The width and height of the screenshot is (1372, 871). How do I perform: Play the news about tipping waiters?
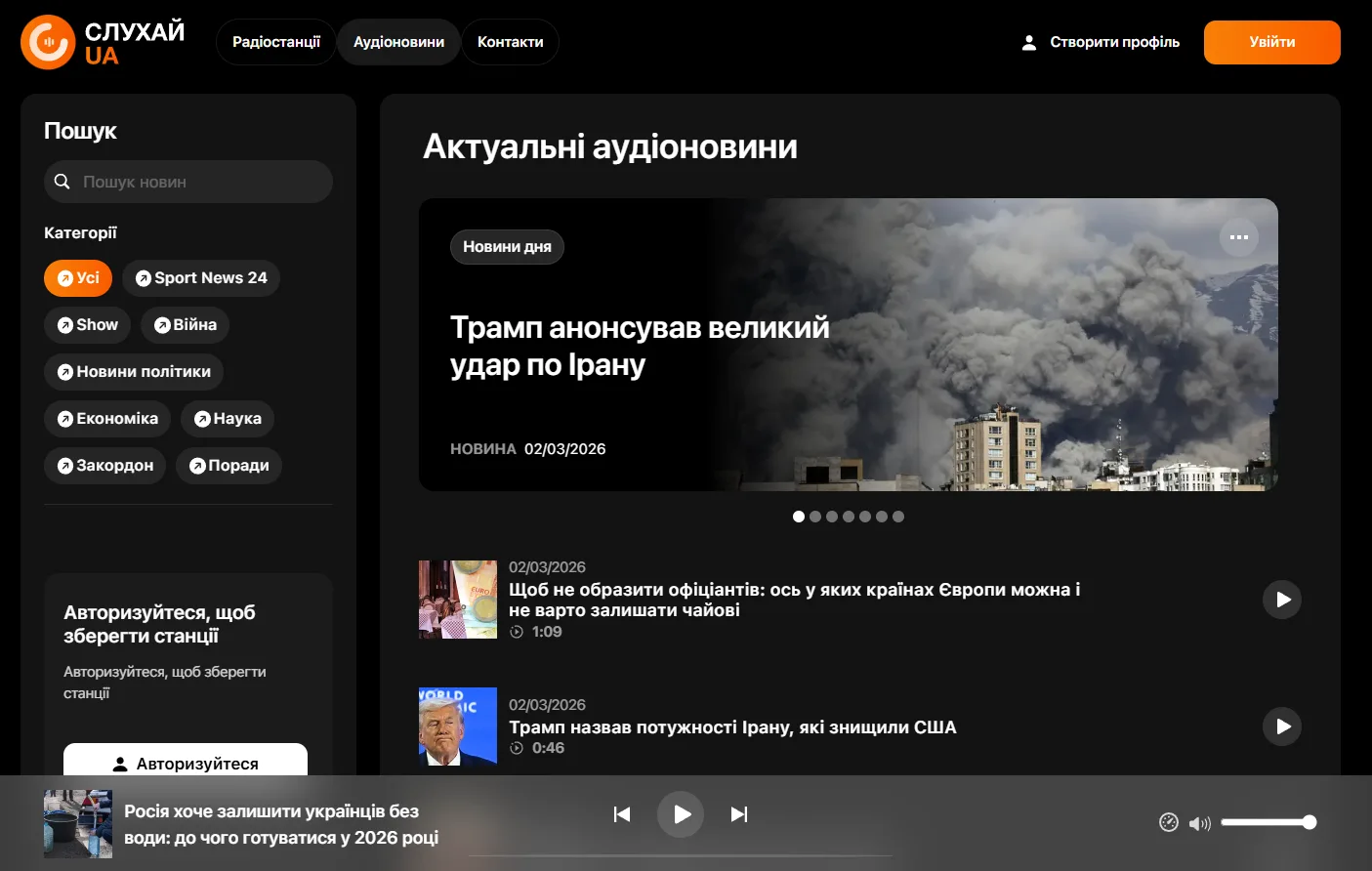click(1282, 600)
